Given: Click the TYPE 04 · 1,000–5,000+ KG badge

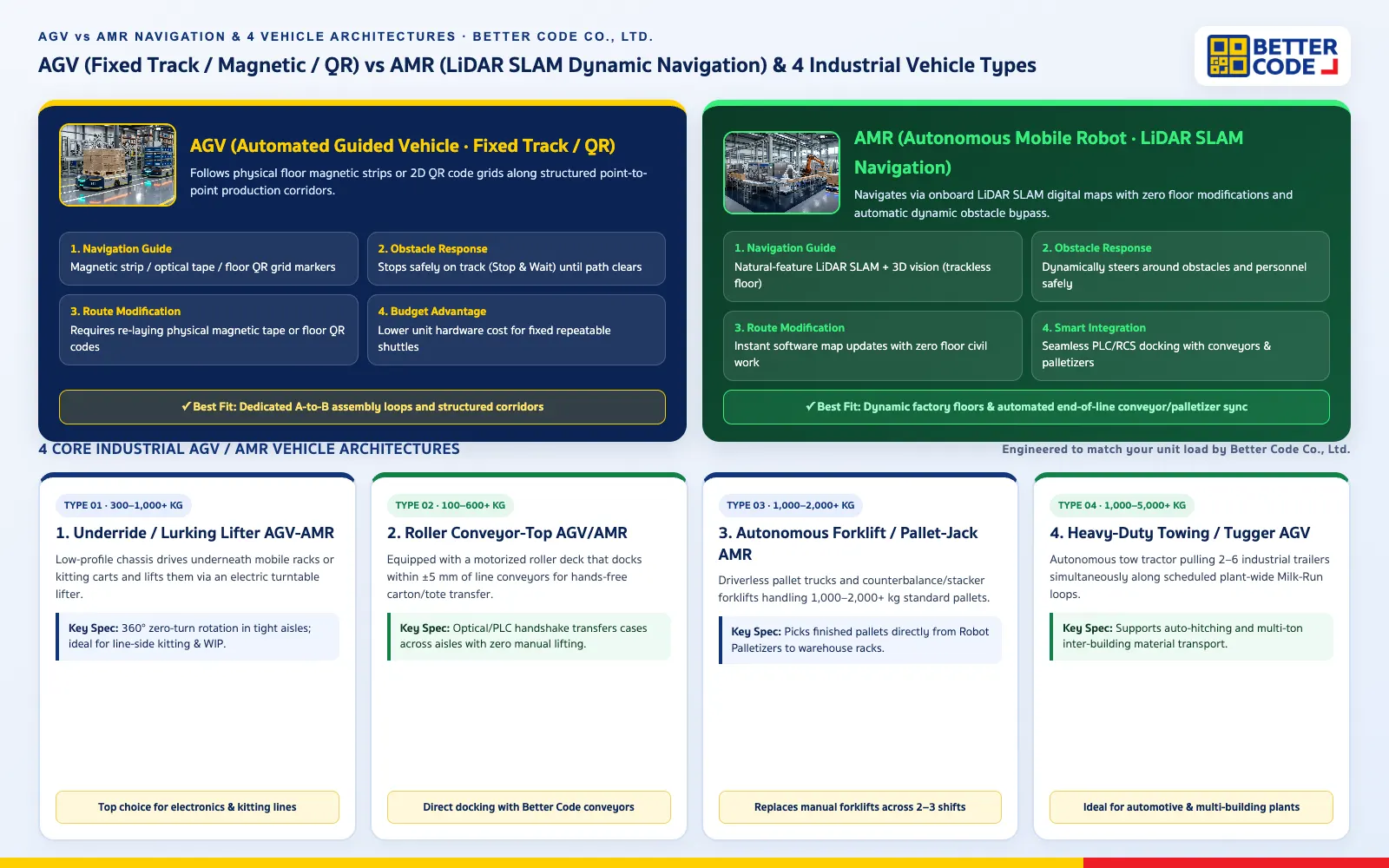Looking at the screenshot, I should click(x=1122, y=505).
